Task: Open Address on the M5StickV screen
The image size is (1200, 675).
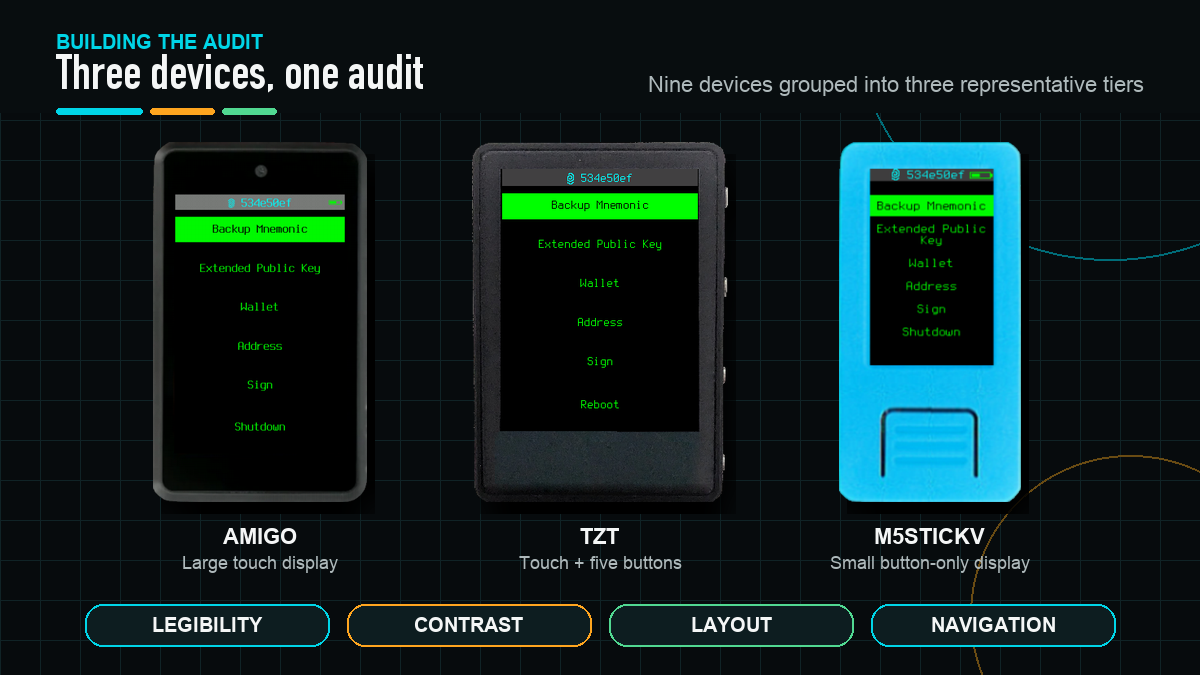Action: tap(931, 286)
